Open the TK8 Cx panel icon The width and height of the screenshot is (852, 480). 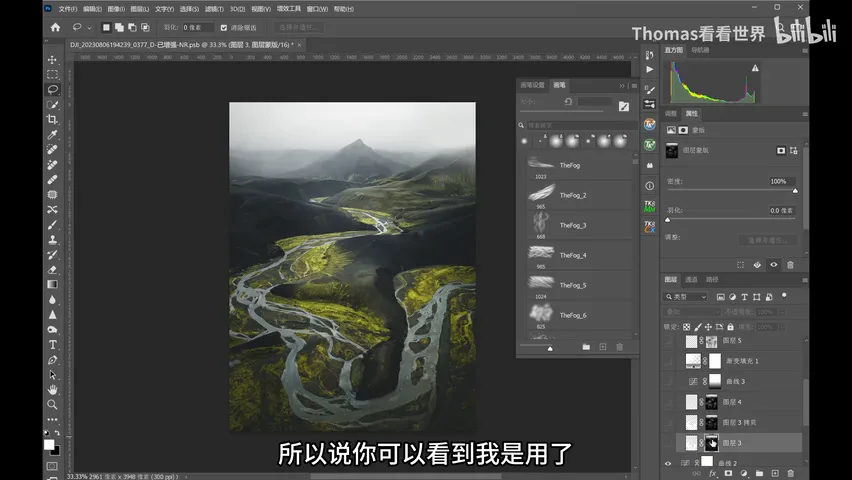point(650,227)
